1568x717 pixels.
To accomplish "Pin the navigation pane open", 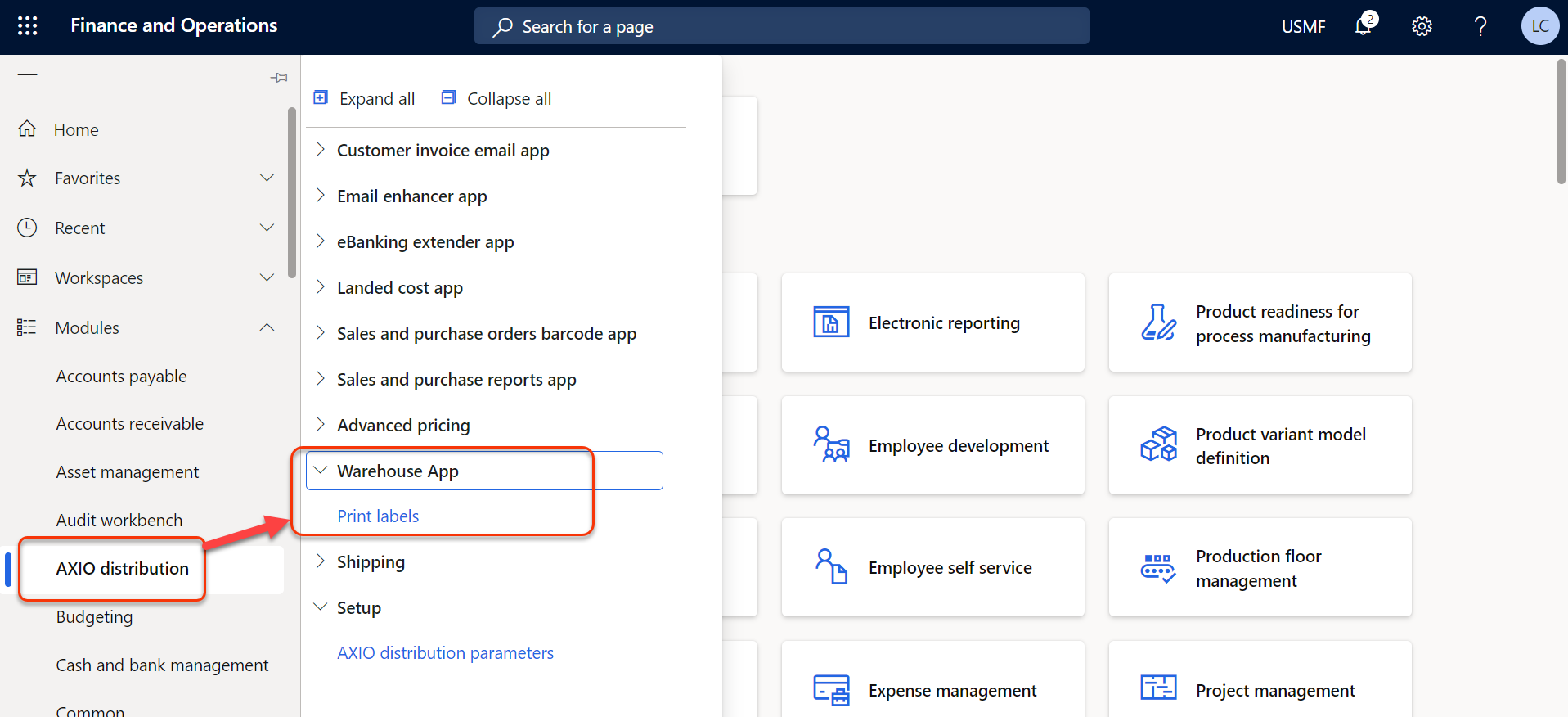I will [x=279, y=78].
